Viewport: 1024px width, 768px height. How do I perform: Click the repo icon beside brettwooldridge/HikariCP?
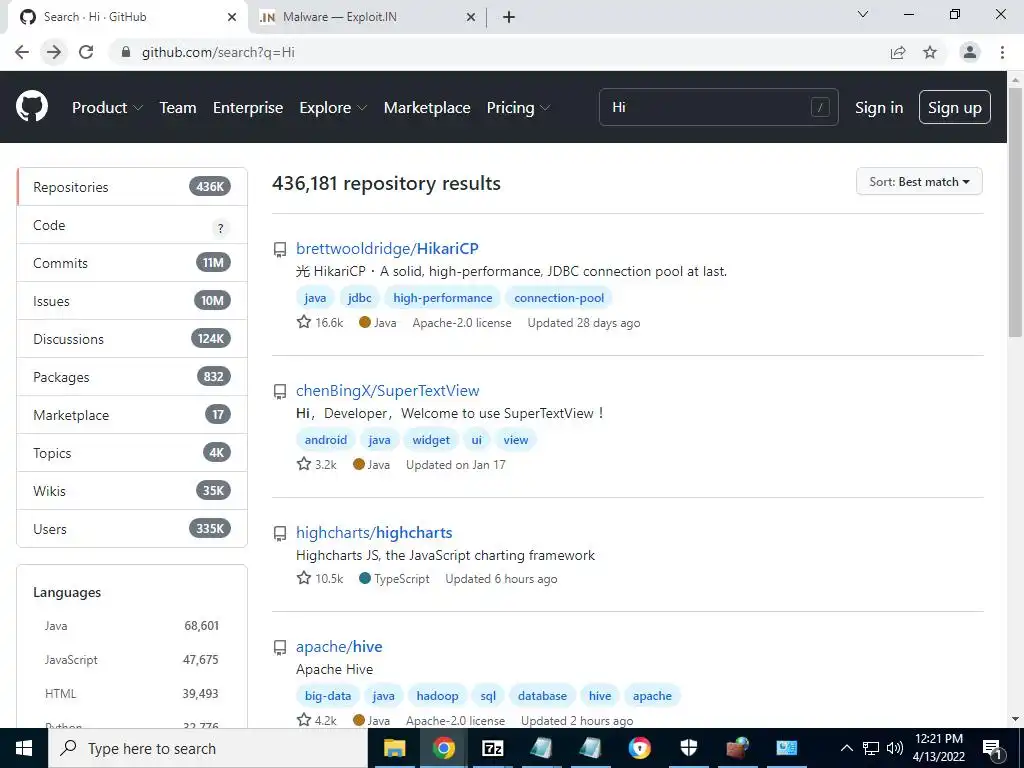point(280,249)
